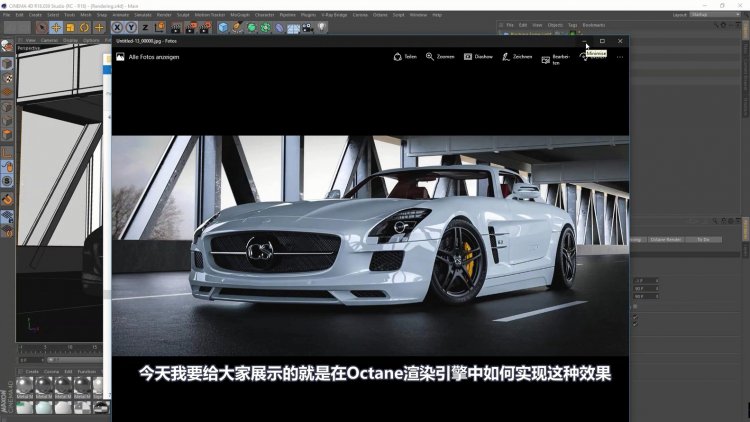Click the Octane Render tab in attributes
The image size is (750, 422).
click(665, 239)
